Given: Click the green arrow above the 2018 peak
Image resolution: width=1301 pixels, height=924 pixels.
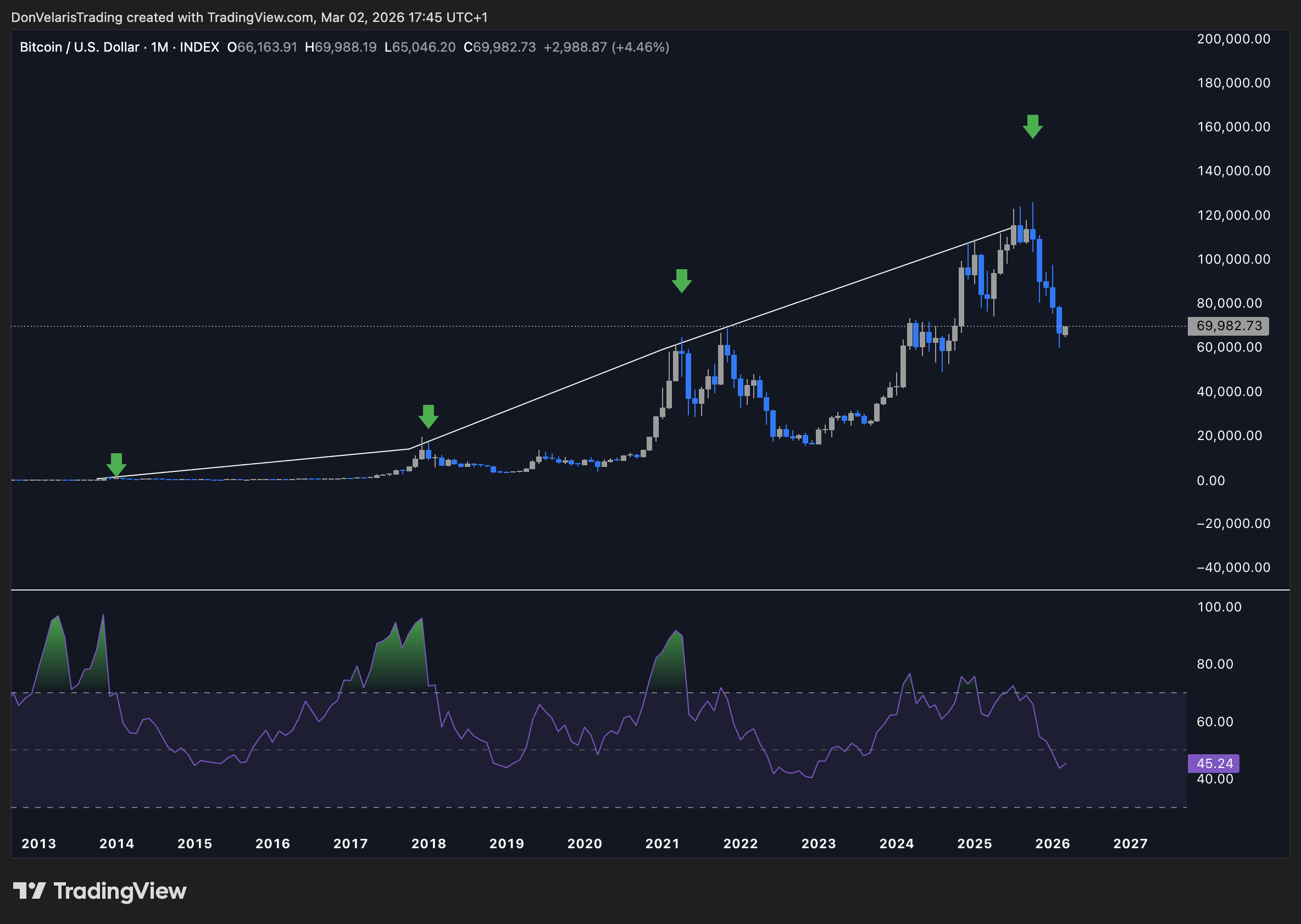Looking at the screenshot, I should (x=429, y=416).
